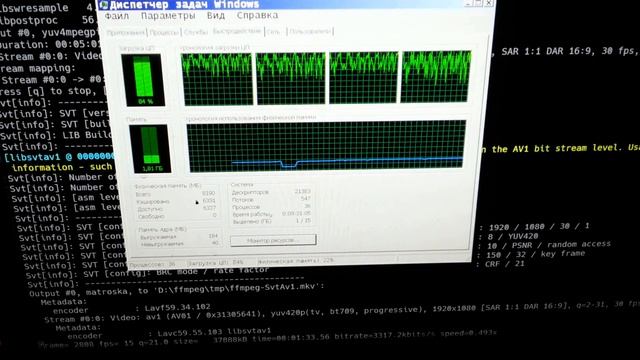The height and width of the screenshot is (360, 640).
Task: Click terminal text Lavf59.34.102
Action: point(178,306)
